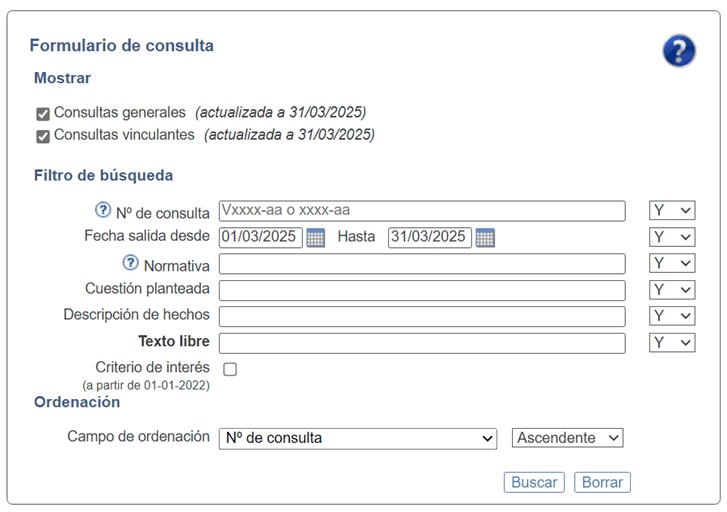Click the Descripción de hechos input
The image size is (727, 512).
[x=421, y=316]
